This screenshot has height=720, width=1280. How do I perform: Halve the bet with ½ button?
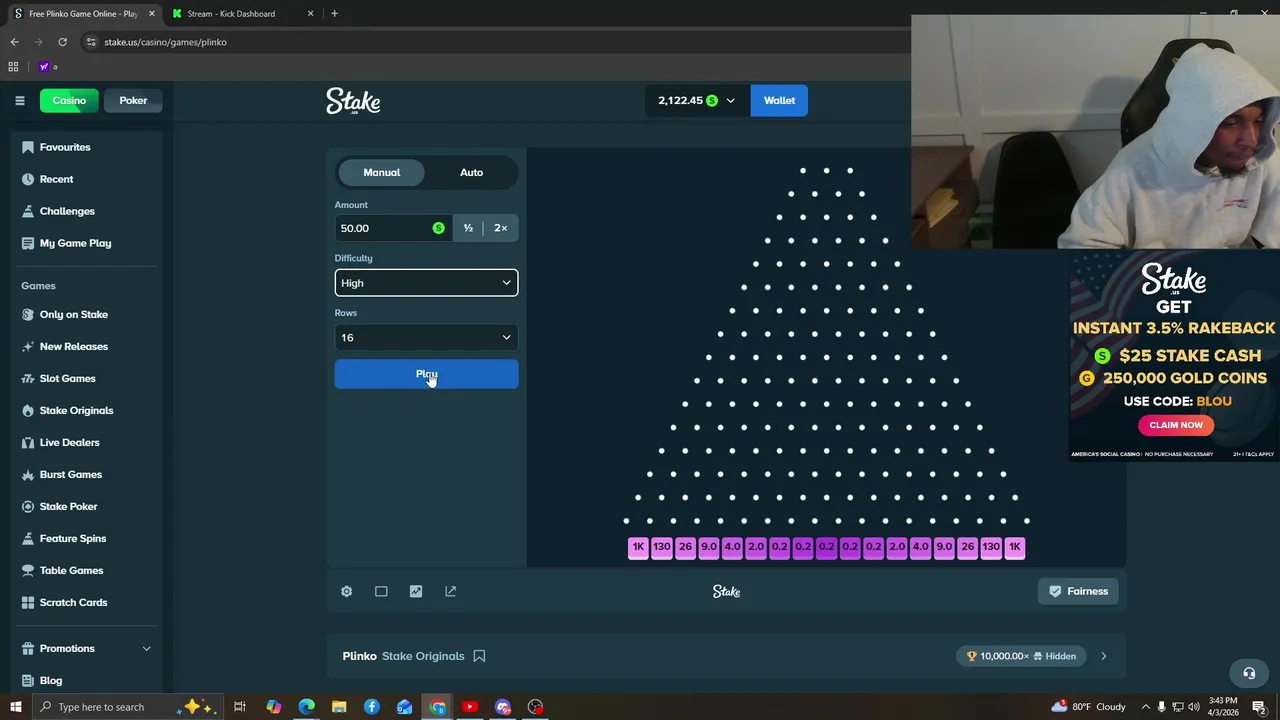(468, 228)
